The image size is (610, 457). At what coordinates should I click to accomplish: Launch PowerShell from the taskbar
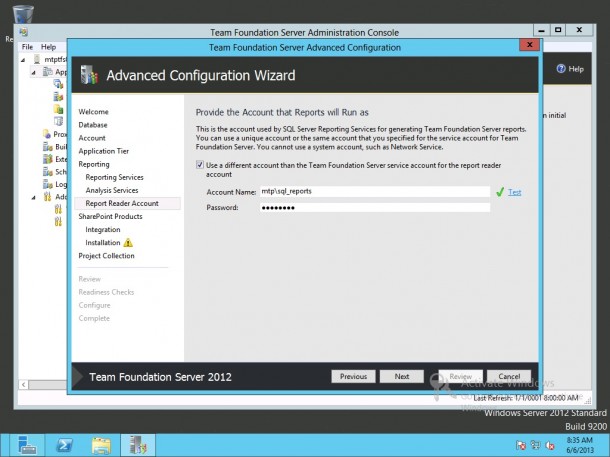click(65, 445)
